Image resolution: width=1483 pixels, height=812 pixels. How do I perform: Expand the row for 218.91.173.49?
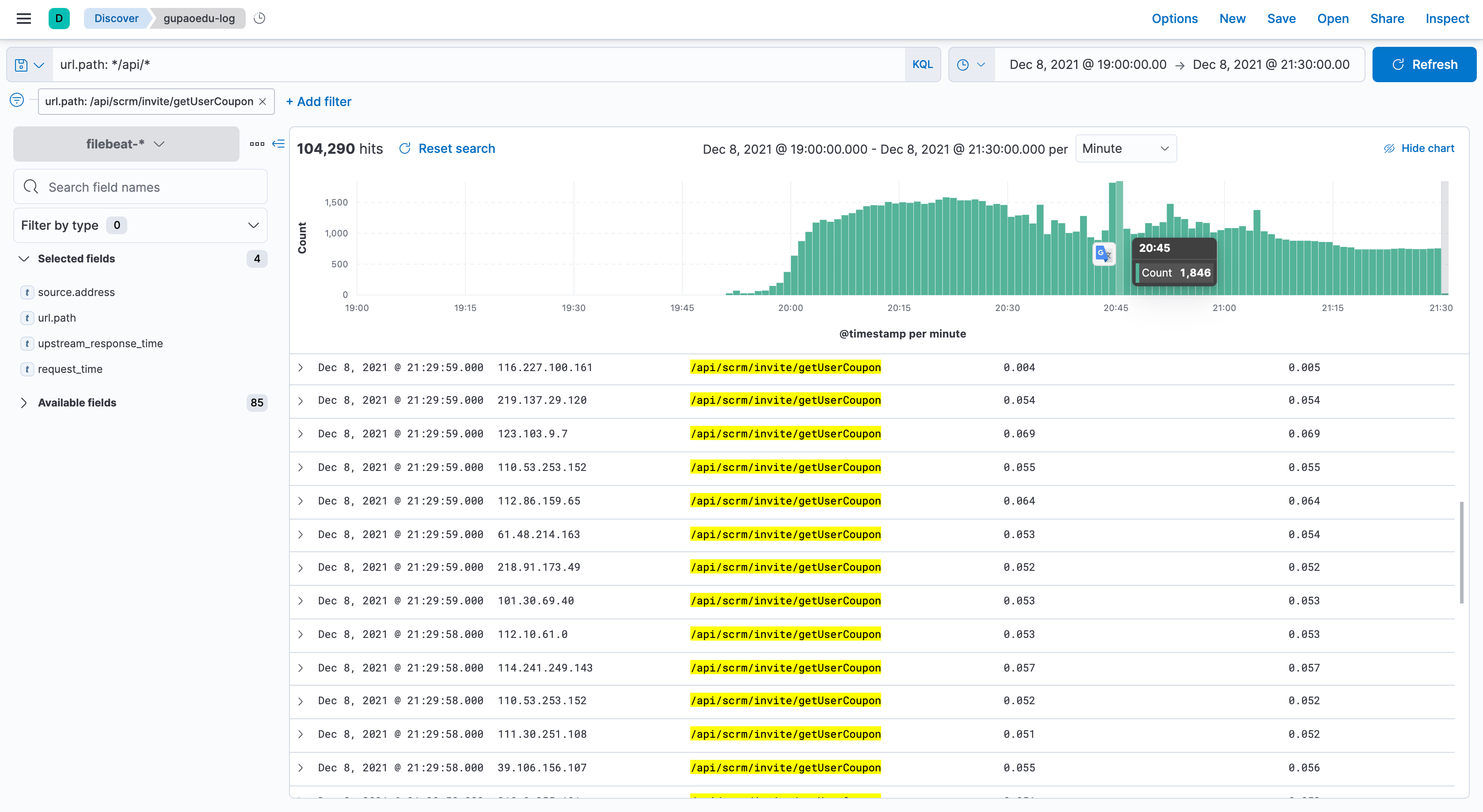pos(300,567)
